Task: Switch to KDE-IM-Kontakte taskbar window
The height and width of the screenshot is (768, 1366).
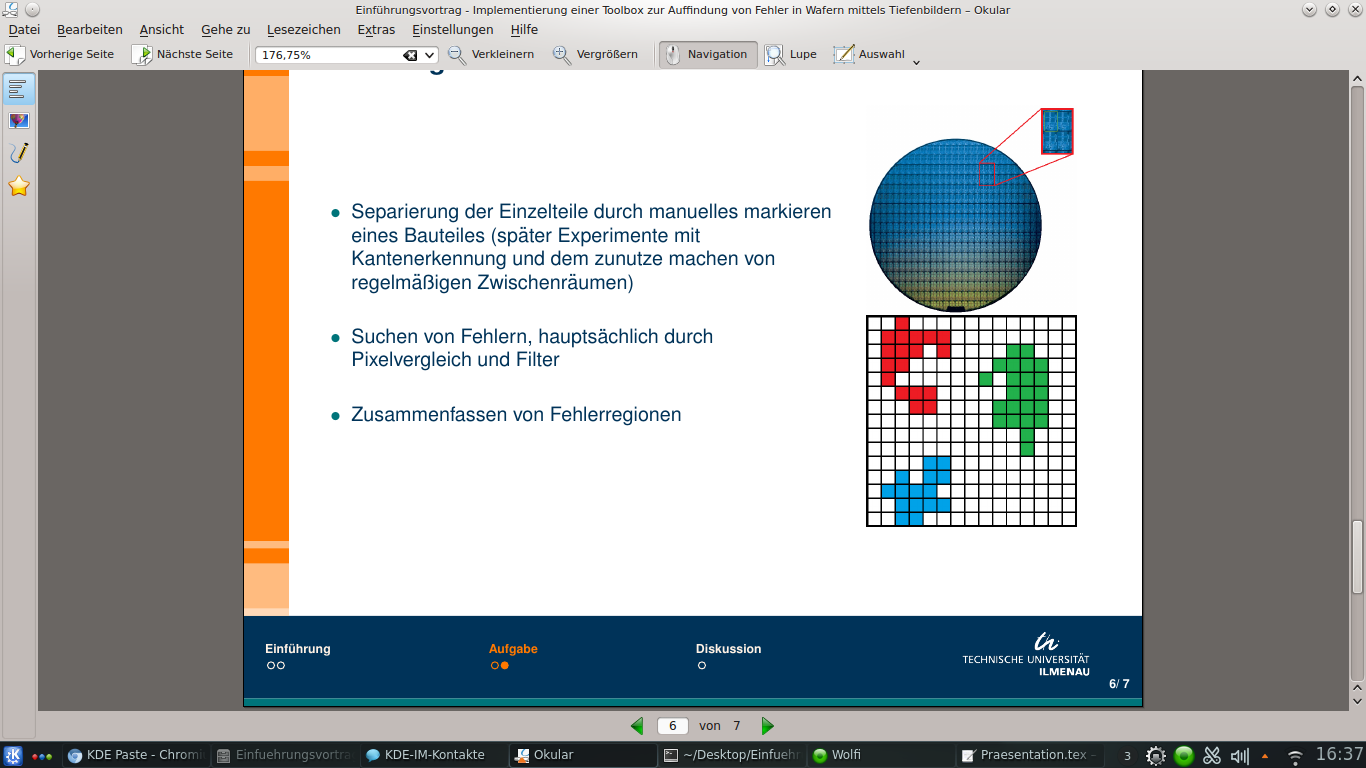Action: 433,755
